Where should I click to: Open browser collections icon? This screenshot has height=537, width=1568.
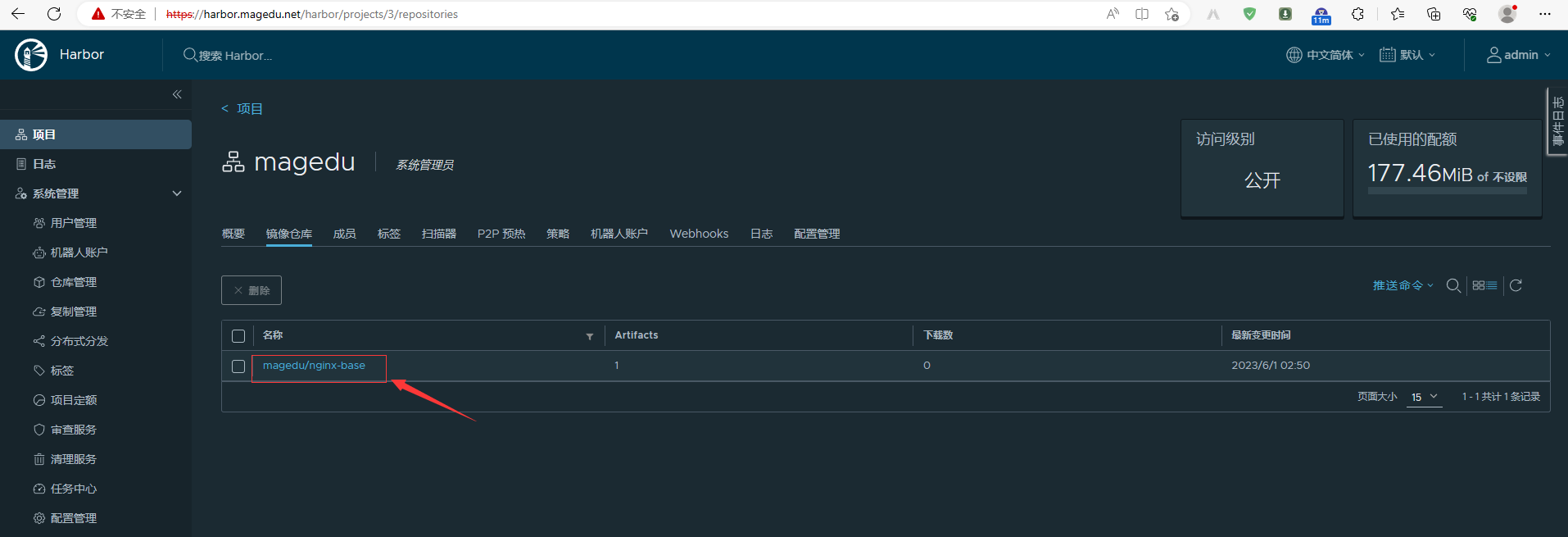coord(1434,14)
